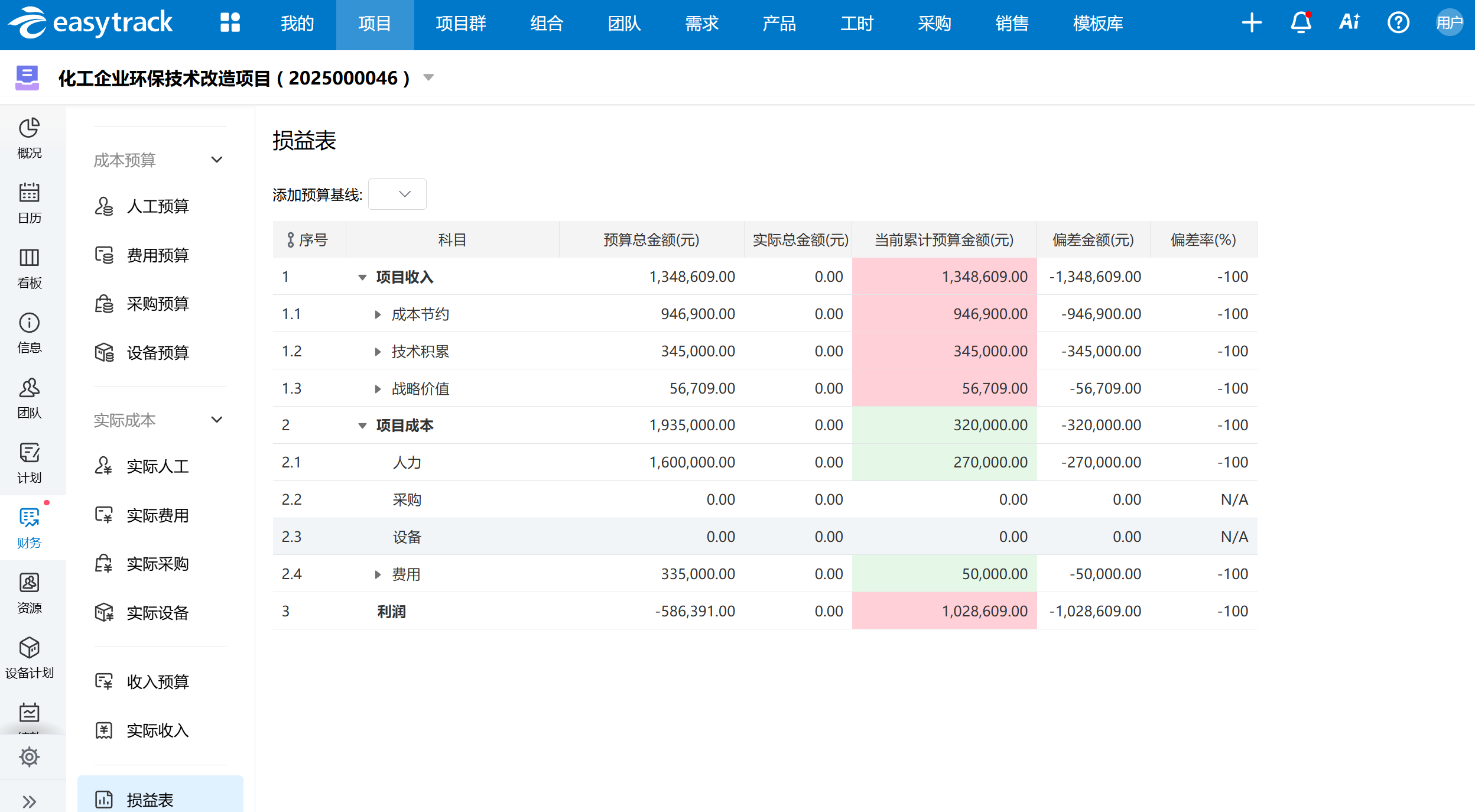Image resolution: width=1475 pixels, height=812 pixels.
Task: Expand sidebar with double chevron icon
Action: (29, 801)
